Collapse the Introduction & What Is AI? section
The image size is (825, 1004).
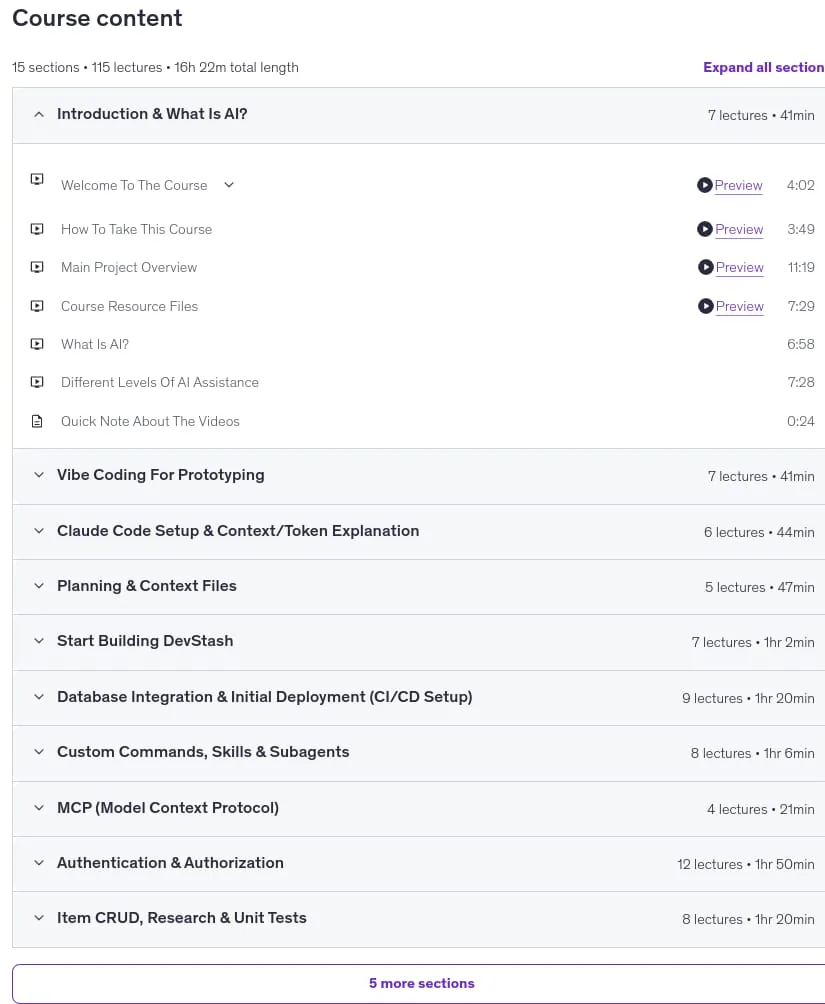click(418, 115)
